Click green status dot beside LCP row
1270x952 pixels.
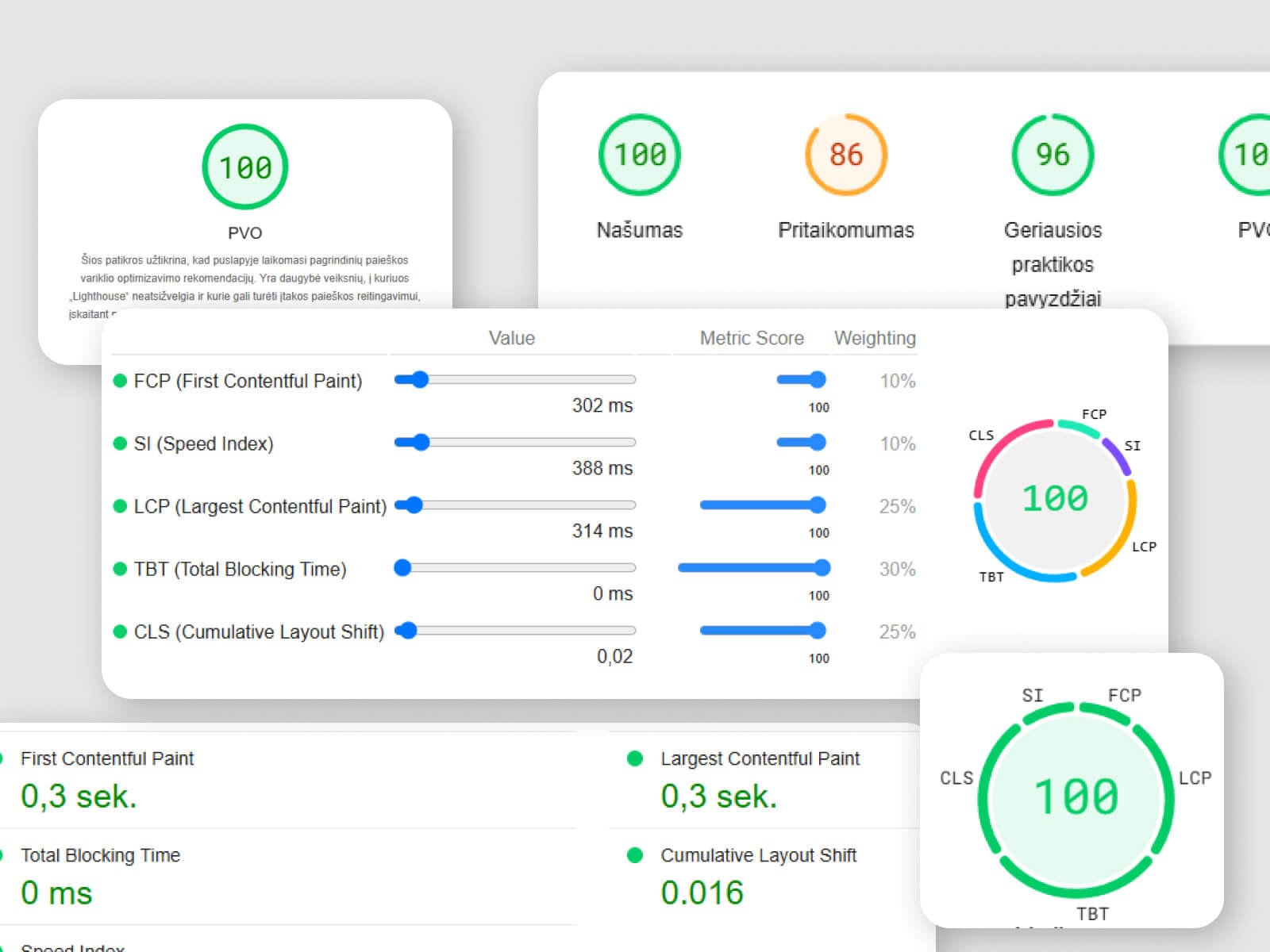120,506
